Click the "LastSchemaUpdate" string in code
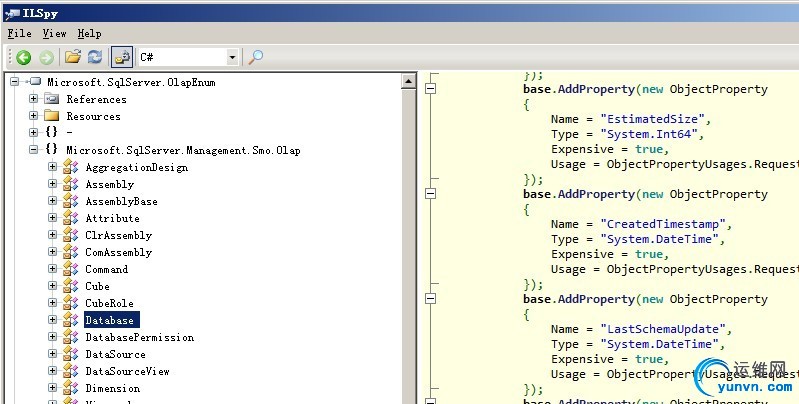 point(663,329)
